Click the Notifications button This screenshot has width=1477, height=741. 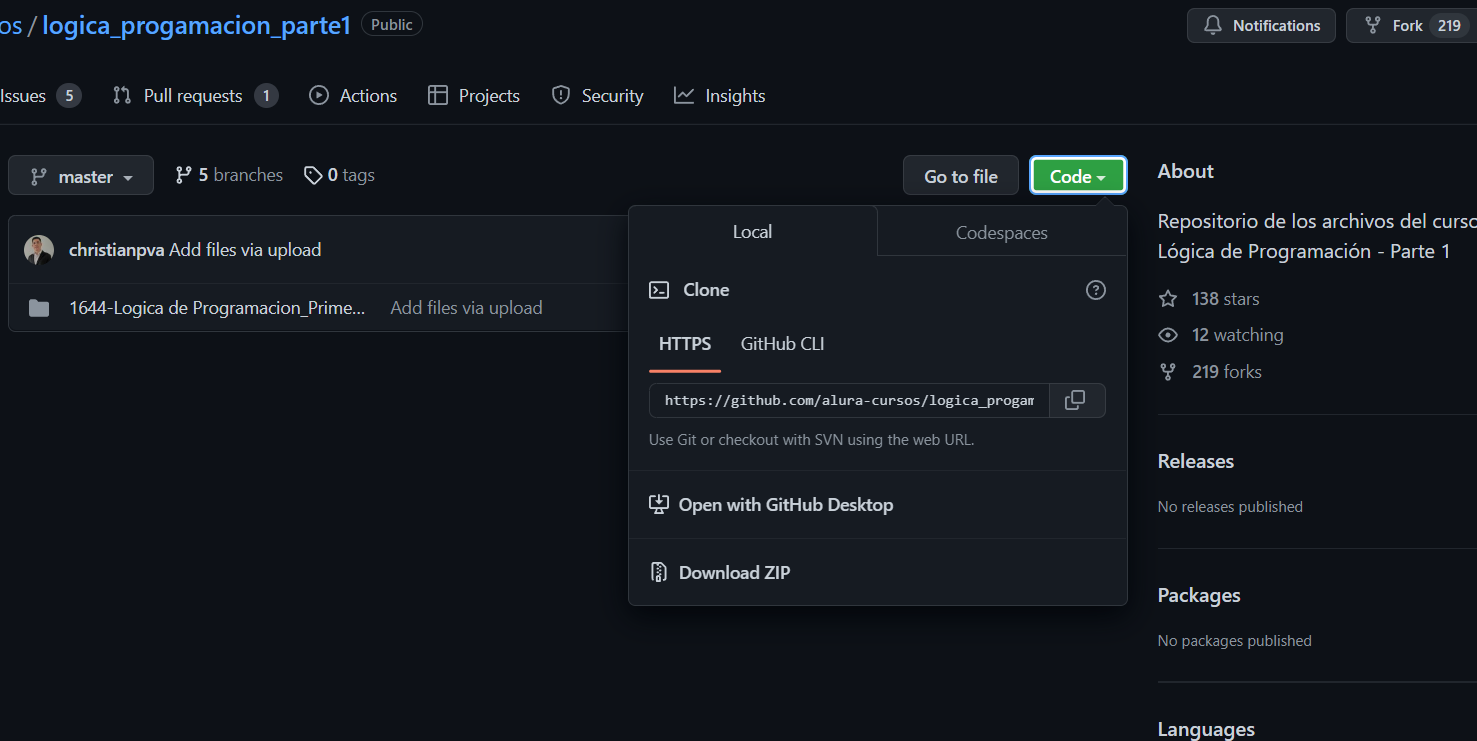[1261, 26]
